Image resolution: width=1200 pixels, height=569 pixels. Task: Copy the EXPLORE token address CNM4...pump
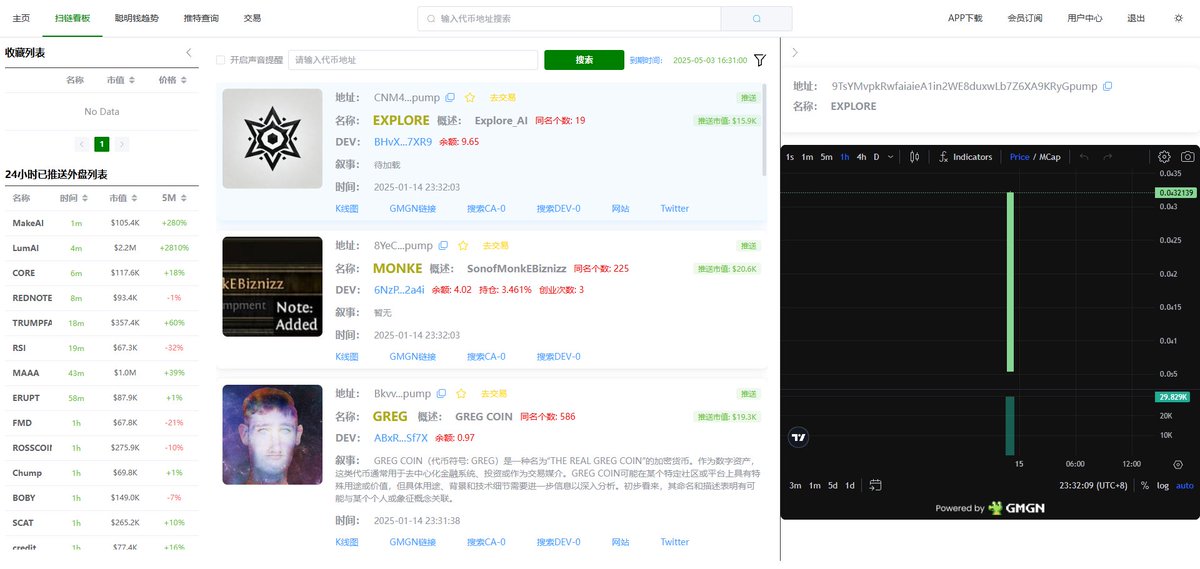[x=450, y=98]
